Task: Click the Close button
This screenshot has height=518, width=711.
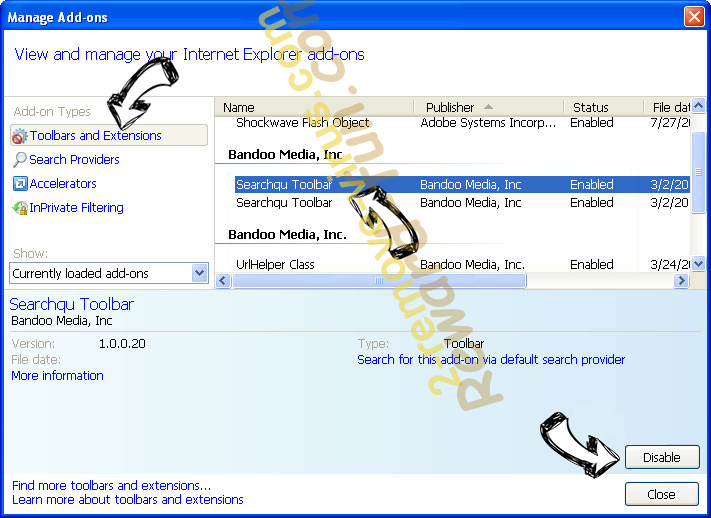Action: [662, 494]
